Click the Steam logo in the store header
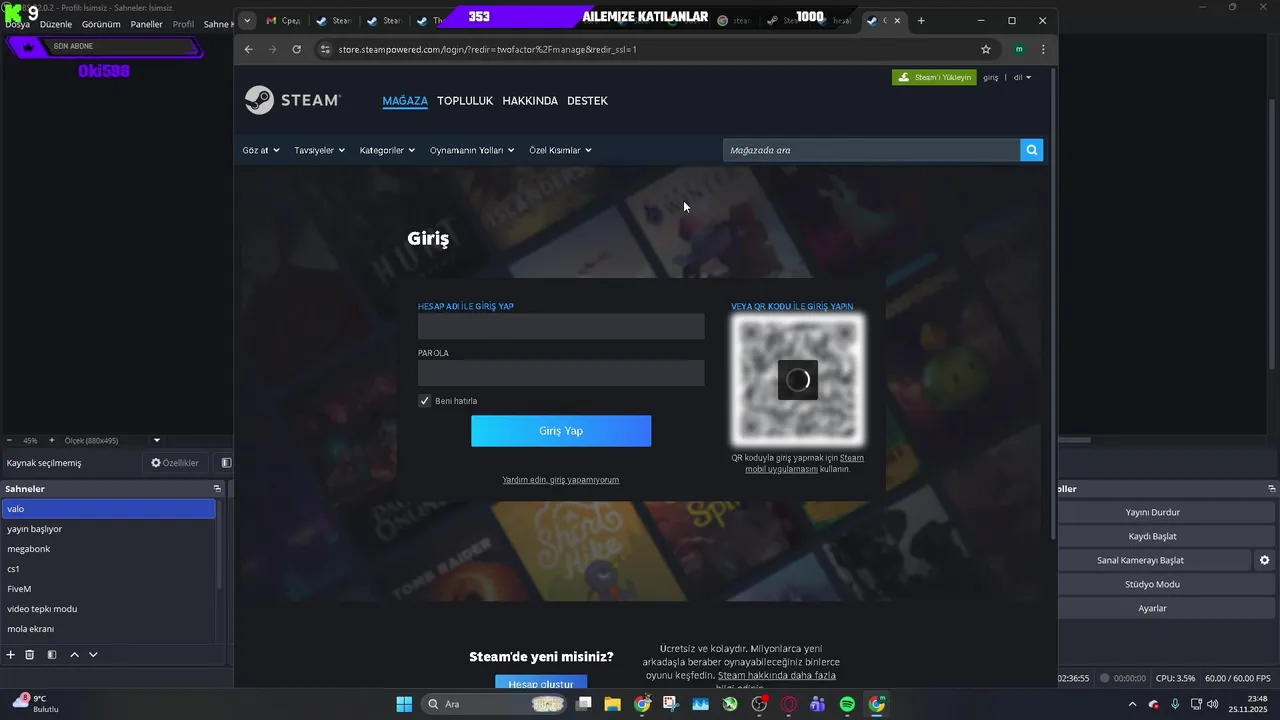The width and height of the screenshot is (1280, 720). pos(292,100)
